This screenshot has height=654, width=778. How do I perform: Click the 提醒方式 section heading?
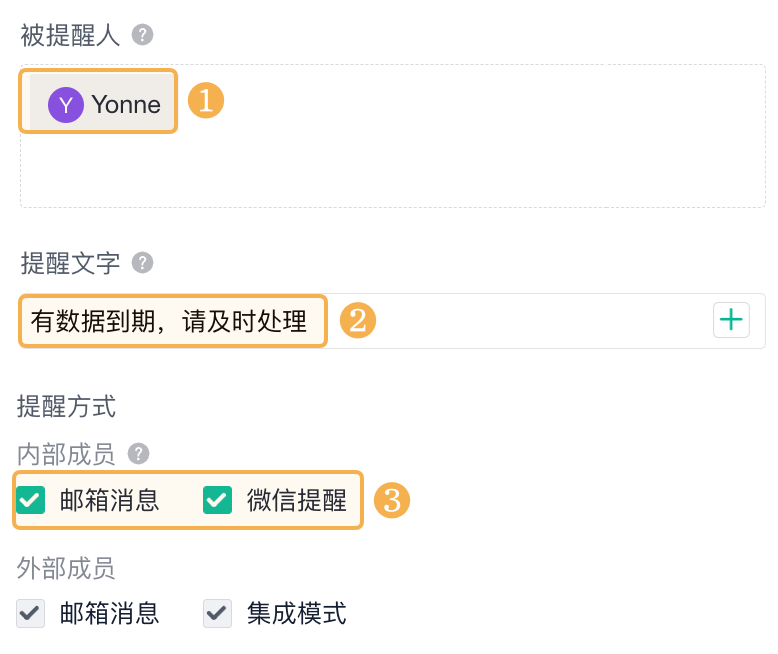pos(66,406)
